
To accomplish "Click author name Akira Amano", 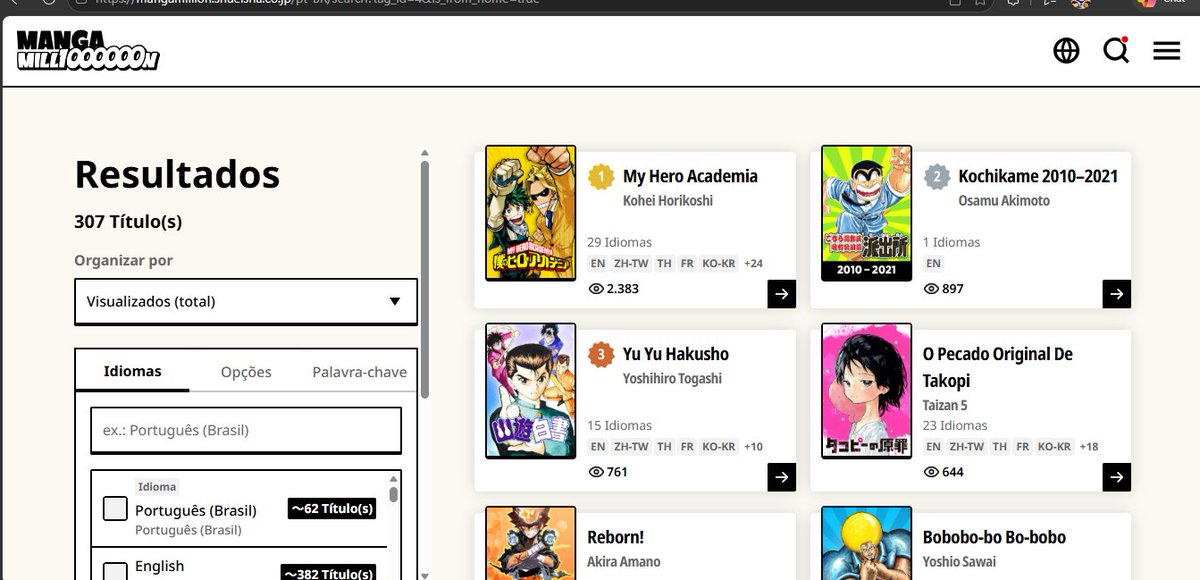I will pyautogui.click(x=624, y=562).
